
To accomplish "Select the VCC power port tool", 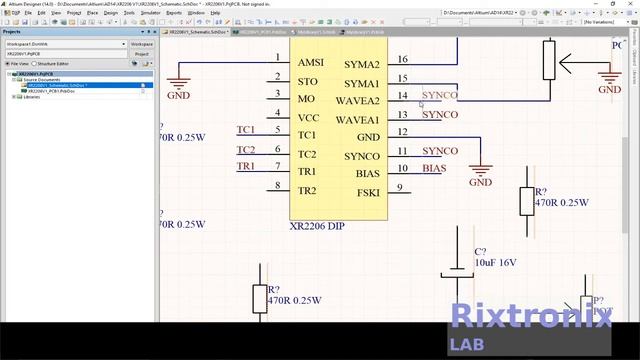I will (x=303, y=22).
